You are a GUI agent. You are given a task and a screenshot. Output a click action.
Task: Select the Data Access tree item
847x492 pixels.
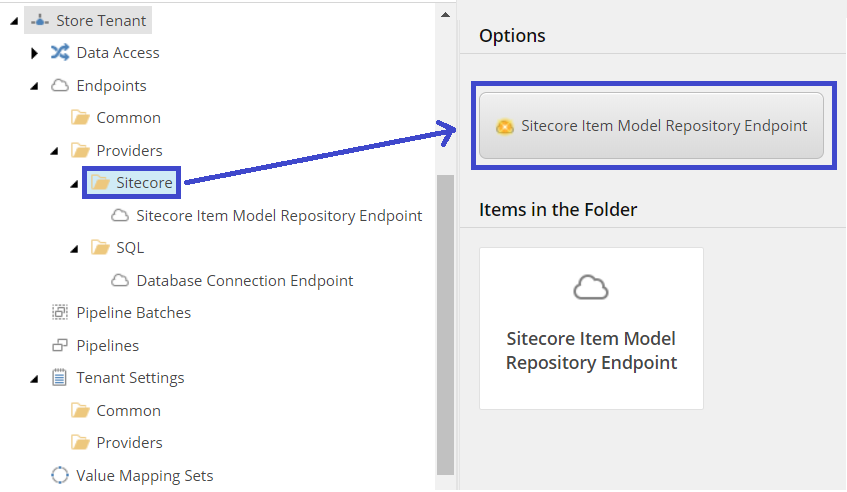point(118,53)
